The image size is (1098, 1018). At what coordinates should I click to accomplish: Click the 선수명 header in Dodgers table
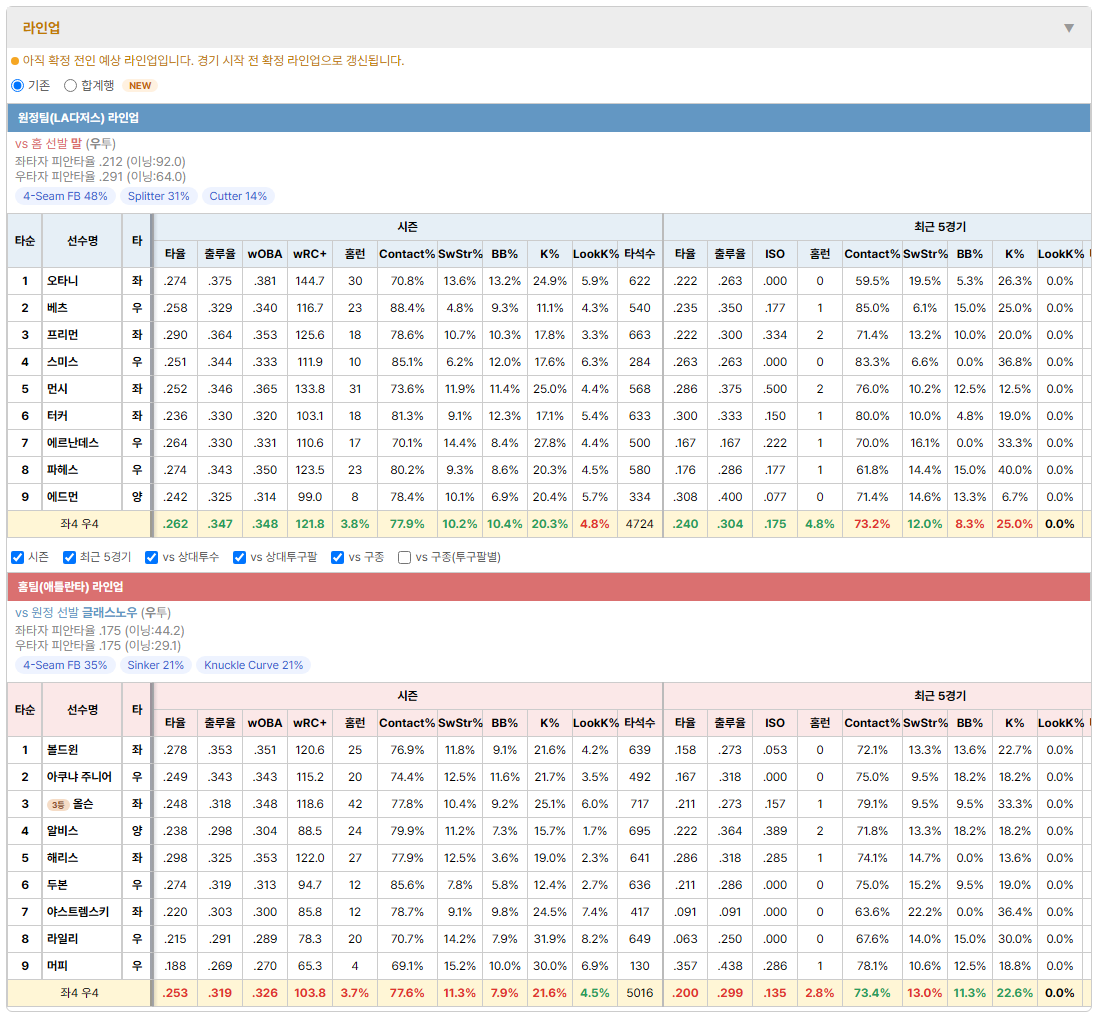point(83,241)
